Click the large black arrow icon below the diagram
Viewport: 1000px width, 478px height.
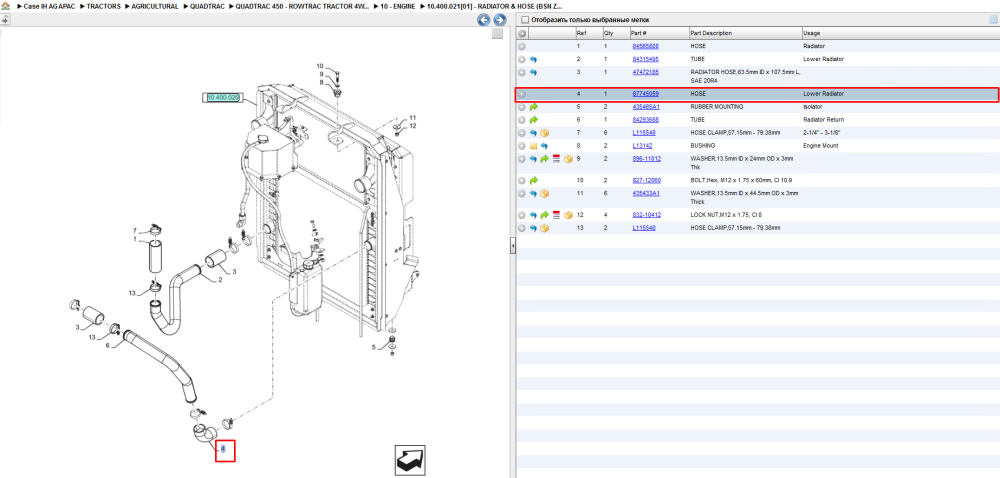click(x=410, y=460)
